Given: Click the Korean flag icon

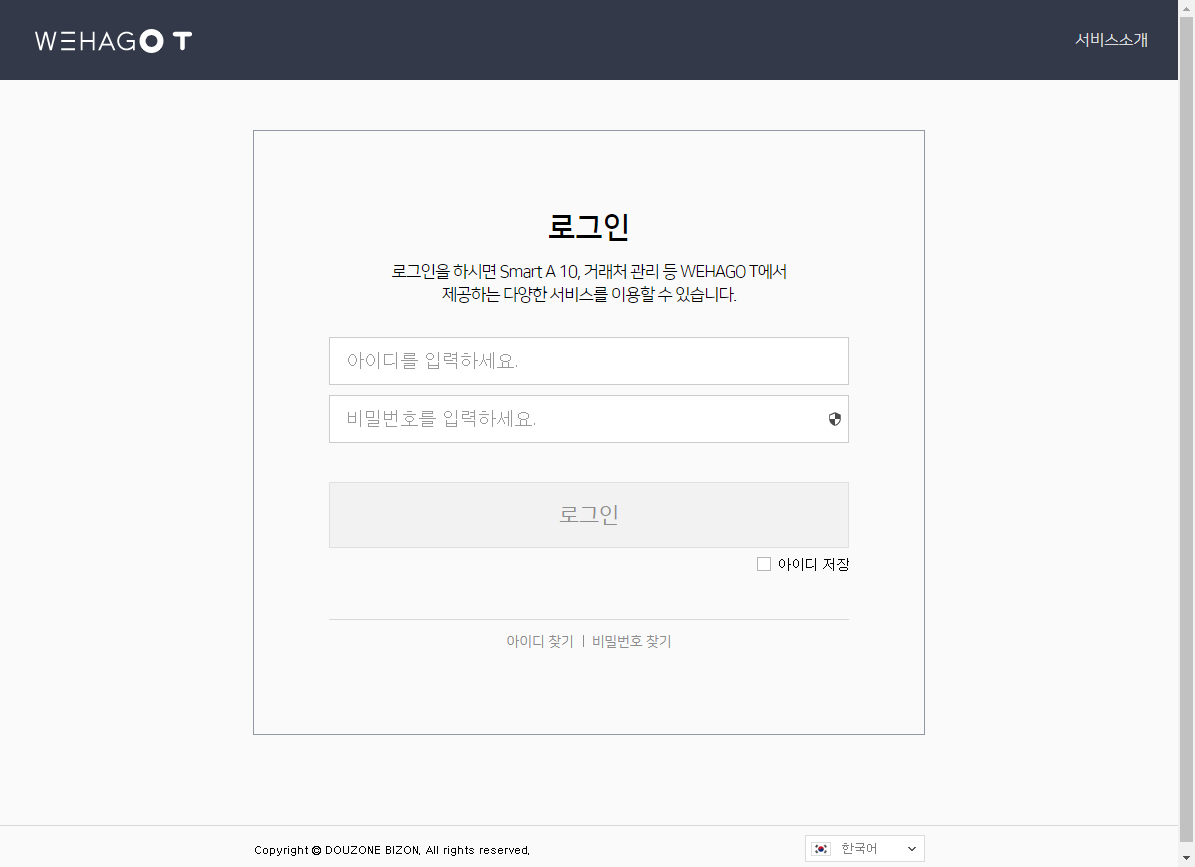Looking at the screenshot, I should click(x=821, y=849).
